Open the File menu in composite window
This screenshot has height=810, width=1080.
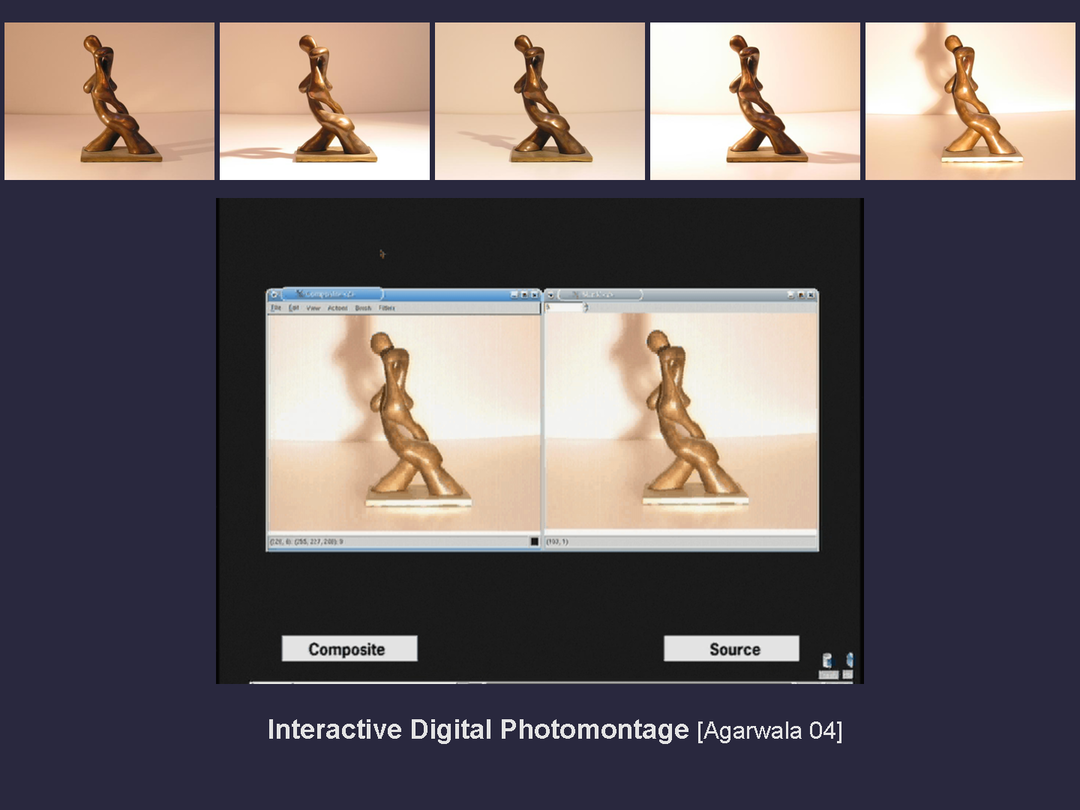[276, 308]
